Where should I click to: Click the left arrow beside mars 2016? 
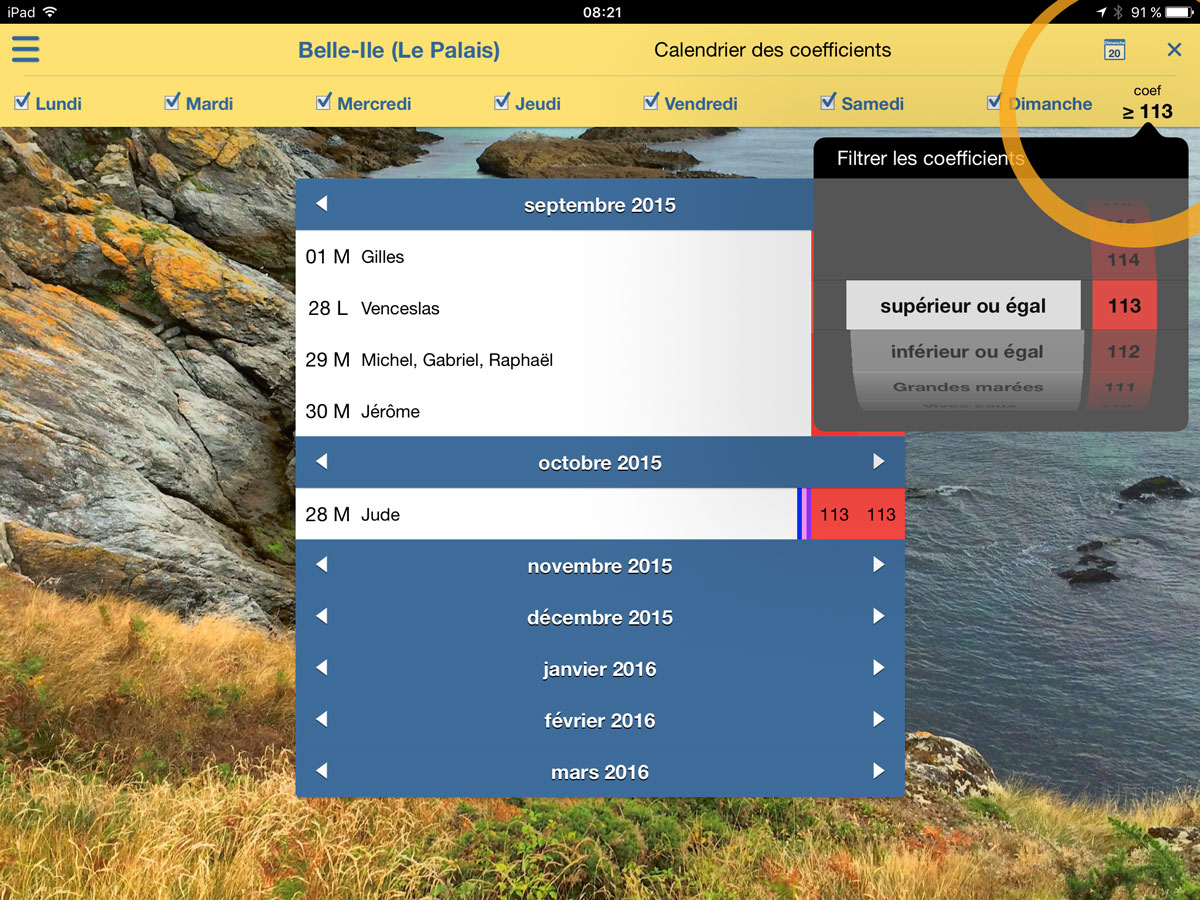click(321, 771)
